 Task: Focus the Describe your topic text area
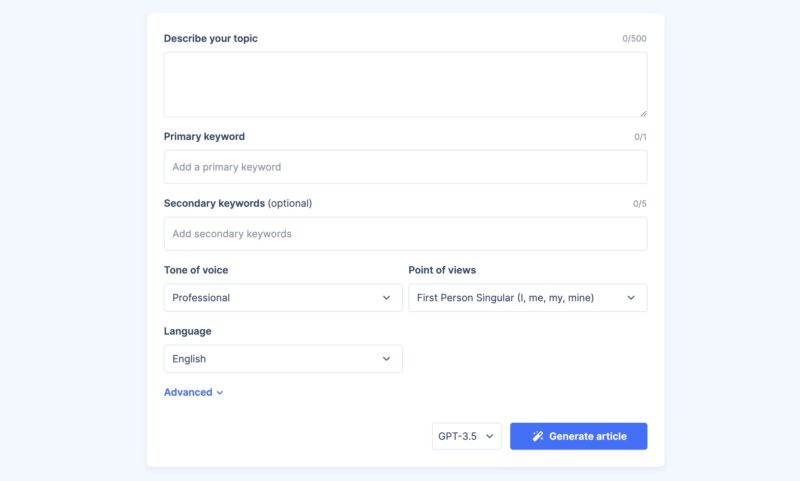tap(405, 84)
